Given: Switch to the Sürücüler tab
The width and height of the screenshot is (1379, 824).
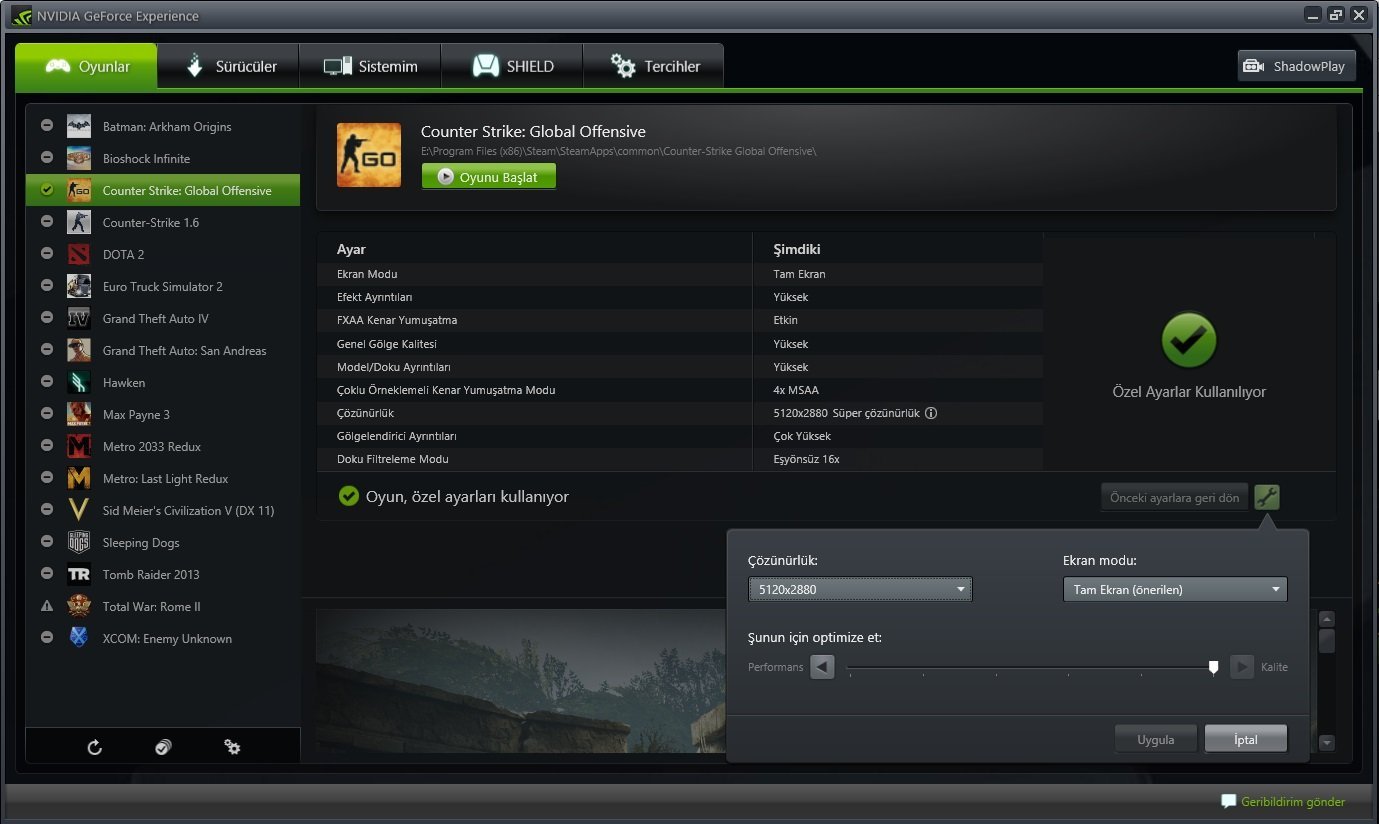Looking at the screenshot, I should (x=227, y=65).
